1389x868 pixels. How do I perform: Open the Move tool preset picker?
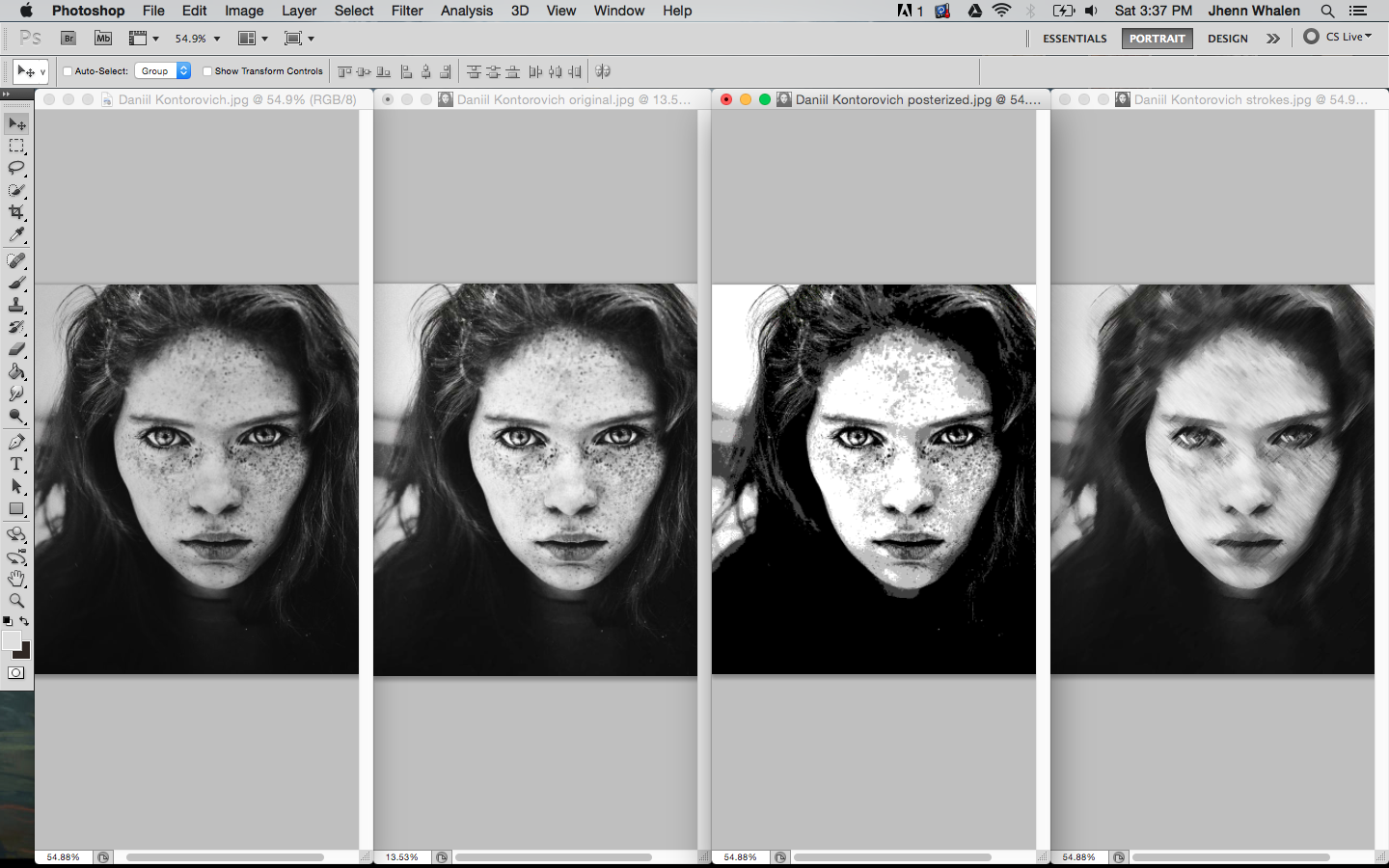click(31, 71)
